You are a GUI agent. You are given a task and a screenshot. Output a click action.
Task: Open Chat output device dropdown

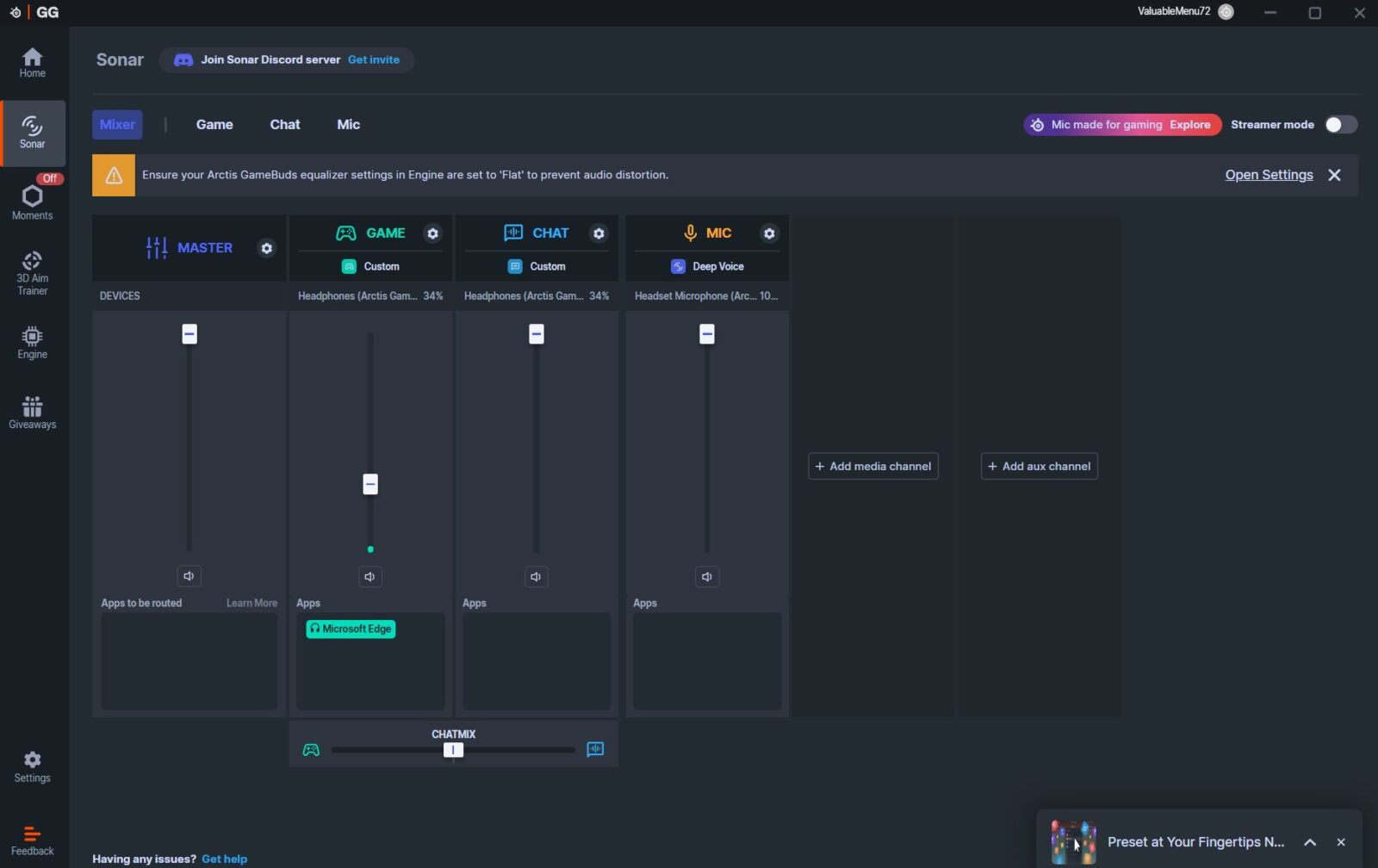(x=536, y=296)
